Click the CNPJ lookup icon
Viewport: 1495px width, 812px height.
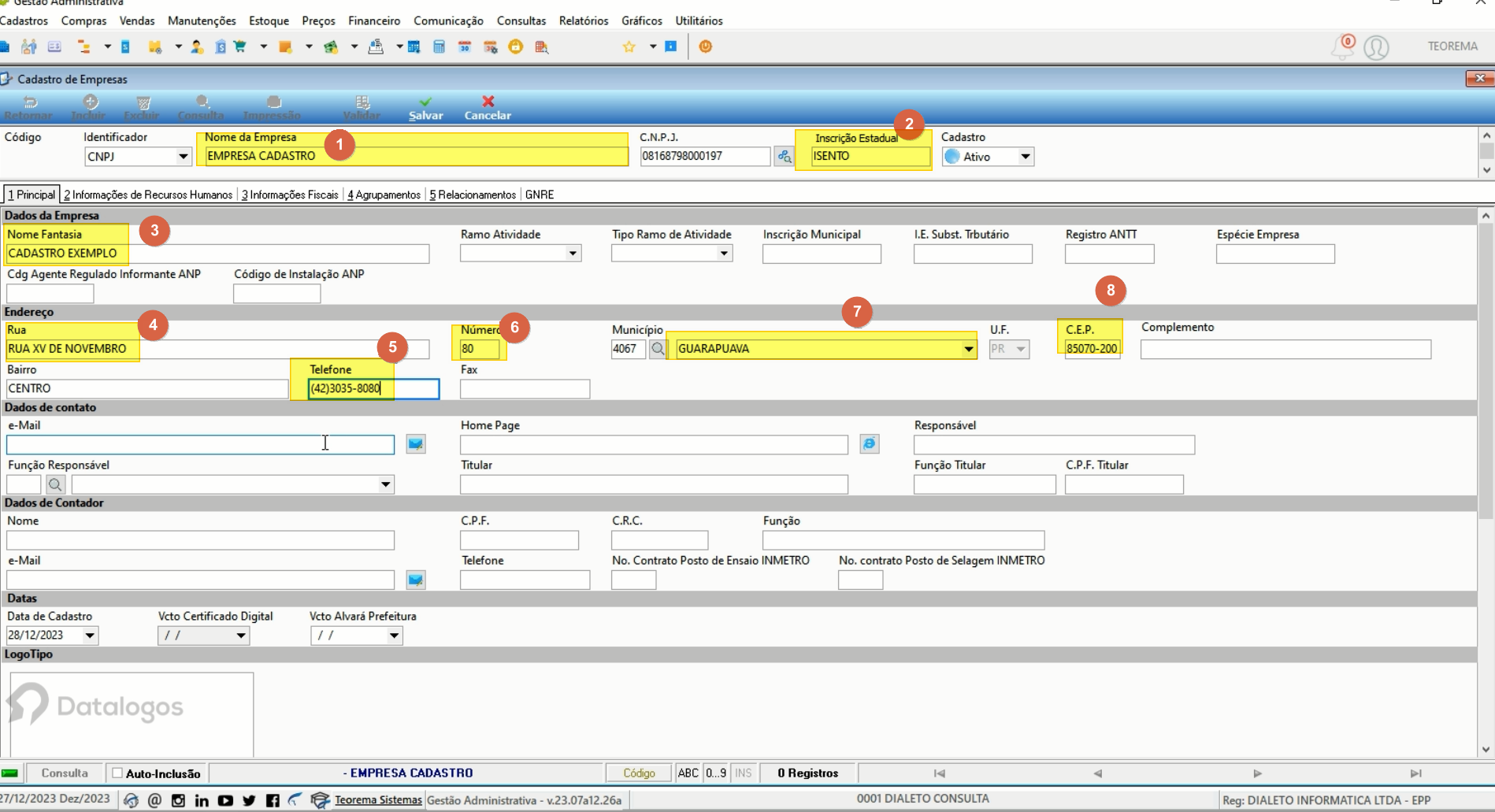coord(785,156)
